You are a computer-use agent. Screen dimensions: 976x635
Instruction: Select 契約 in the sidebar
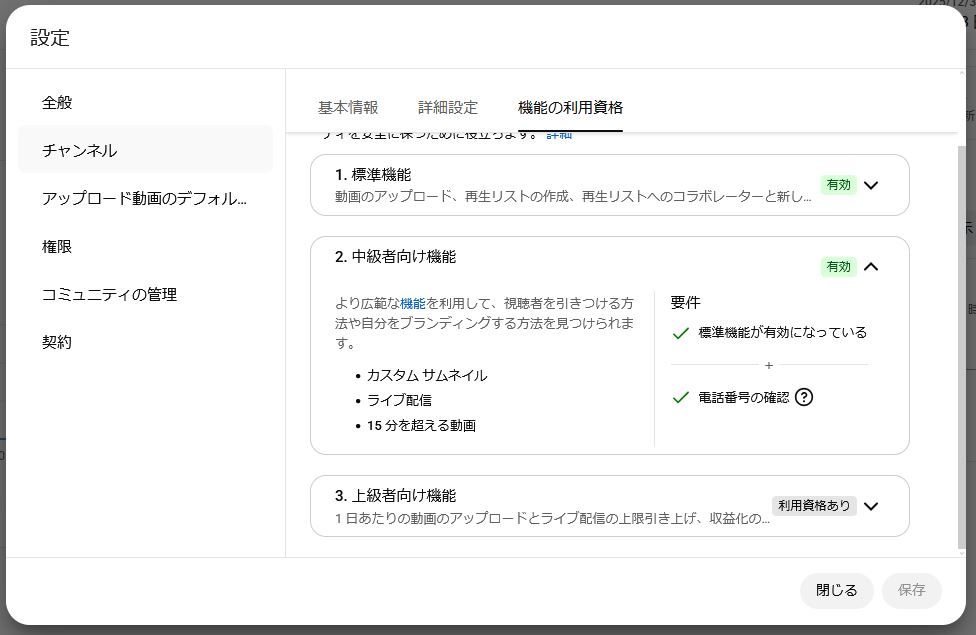(x=57, y=342)
